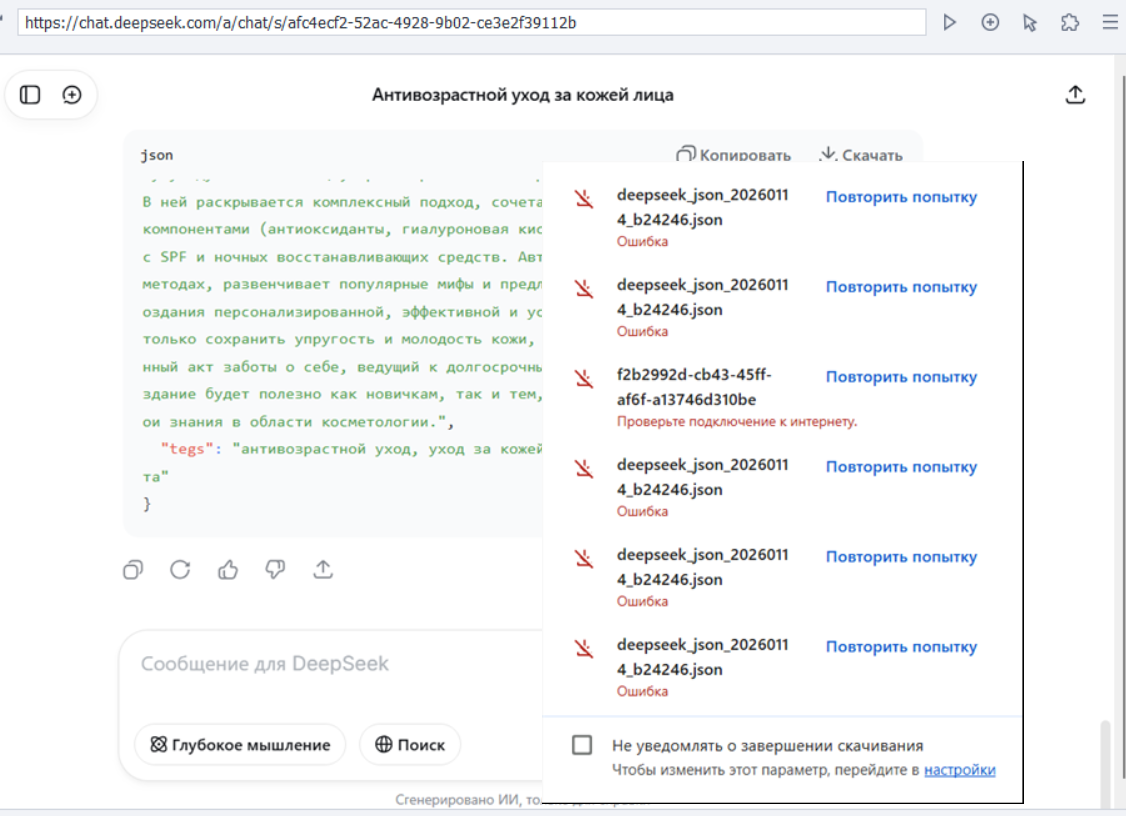Image resolution: width=1126 pixels, height=816 pixels.
Task: Toggle the sidebar panel icon
Action: [30, 95]
